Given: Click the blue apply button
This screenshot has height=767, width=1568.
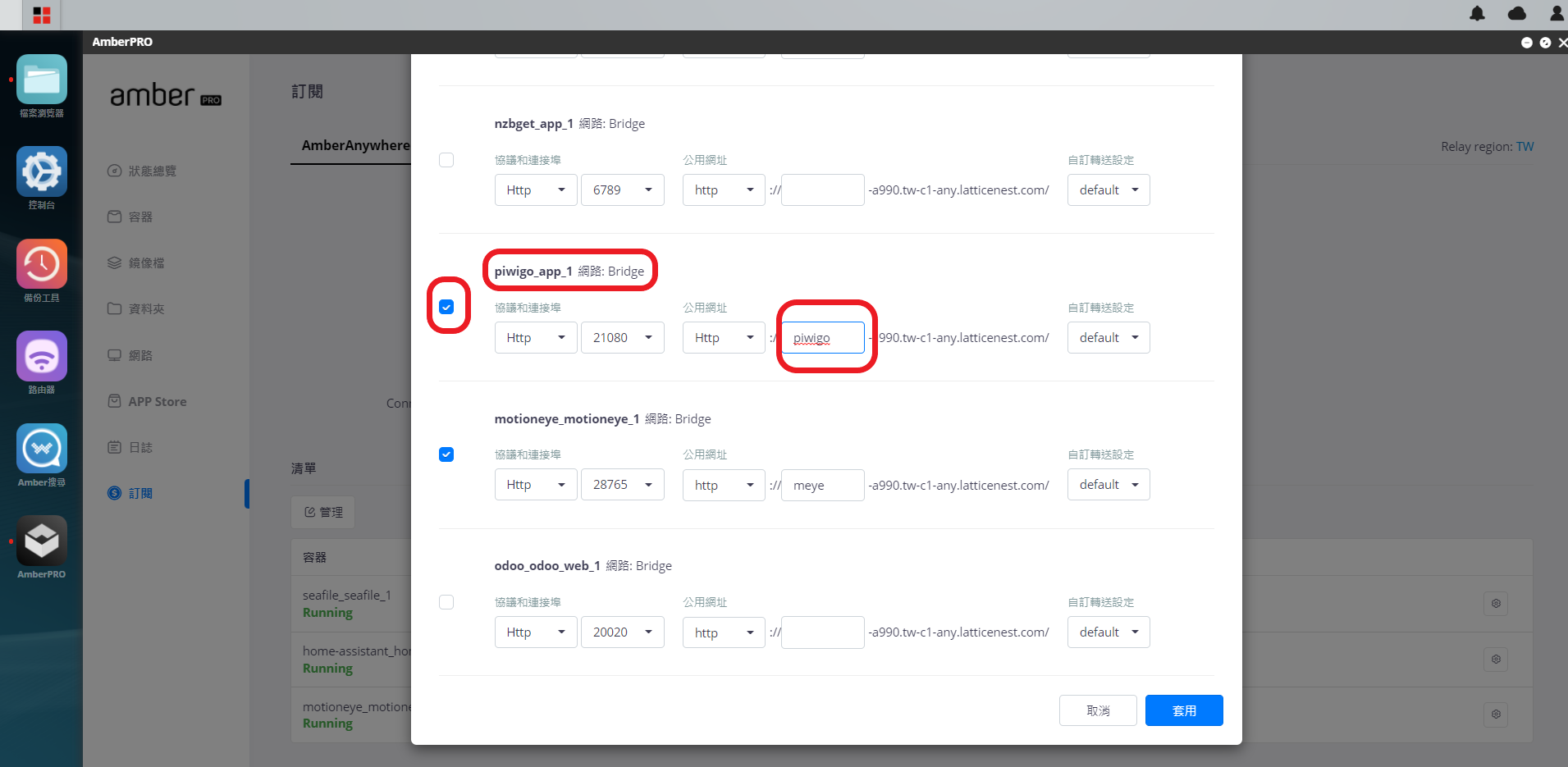Looking at the screenshot, I should pyautogui.click(x=1184, y=710).
